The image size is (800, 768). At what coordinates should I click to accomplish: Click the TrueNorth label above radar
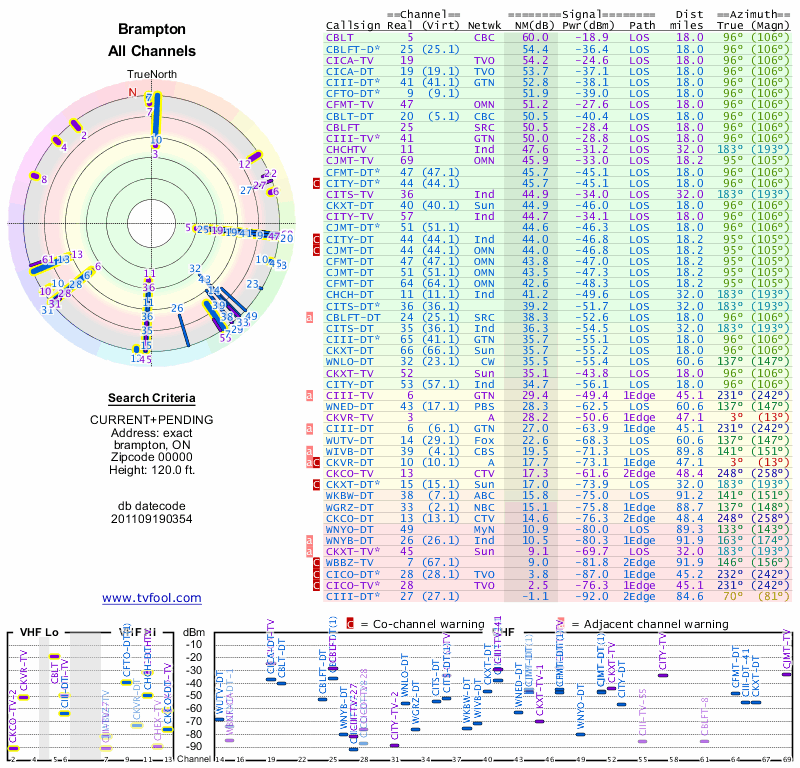152,75
